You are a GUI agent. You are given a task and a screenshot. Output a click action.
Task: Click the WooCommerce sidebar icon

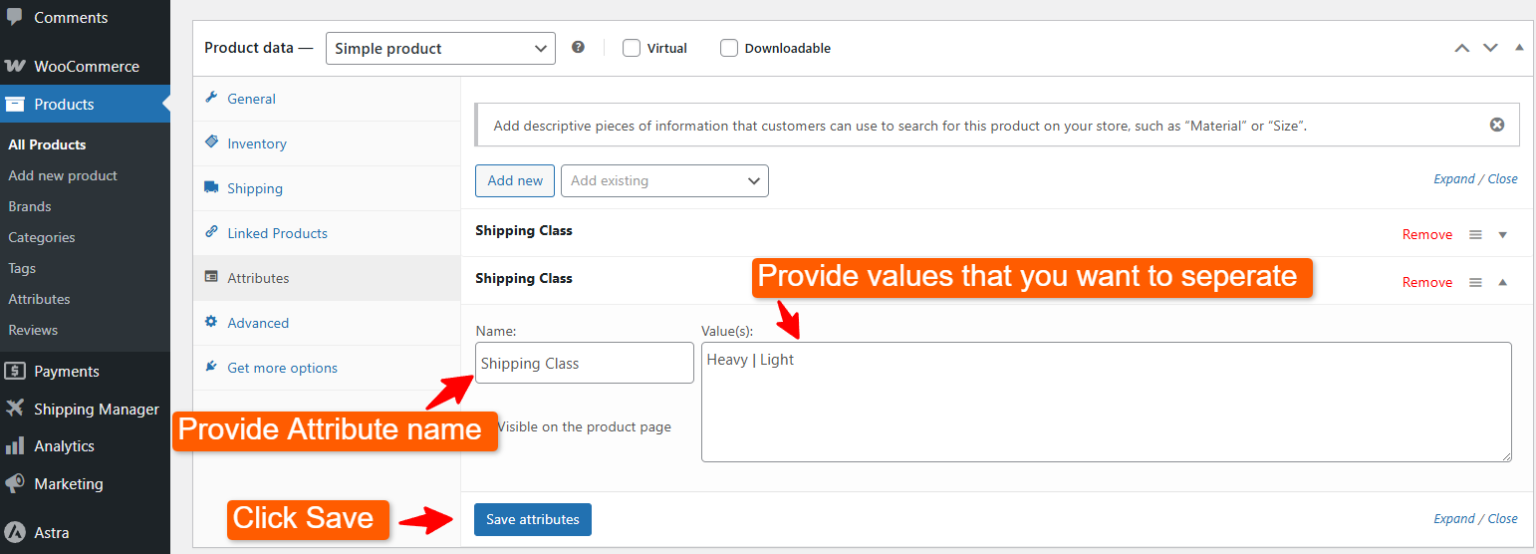click(x=15, y=66)
